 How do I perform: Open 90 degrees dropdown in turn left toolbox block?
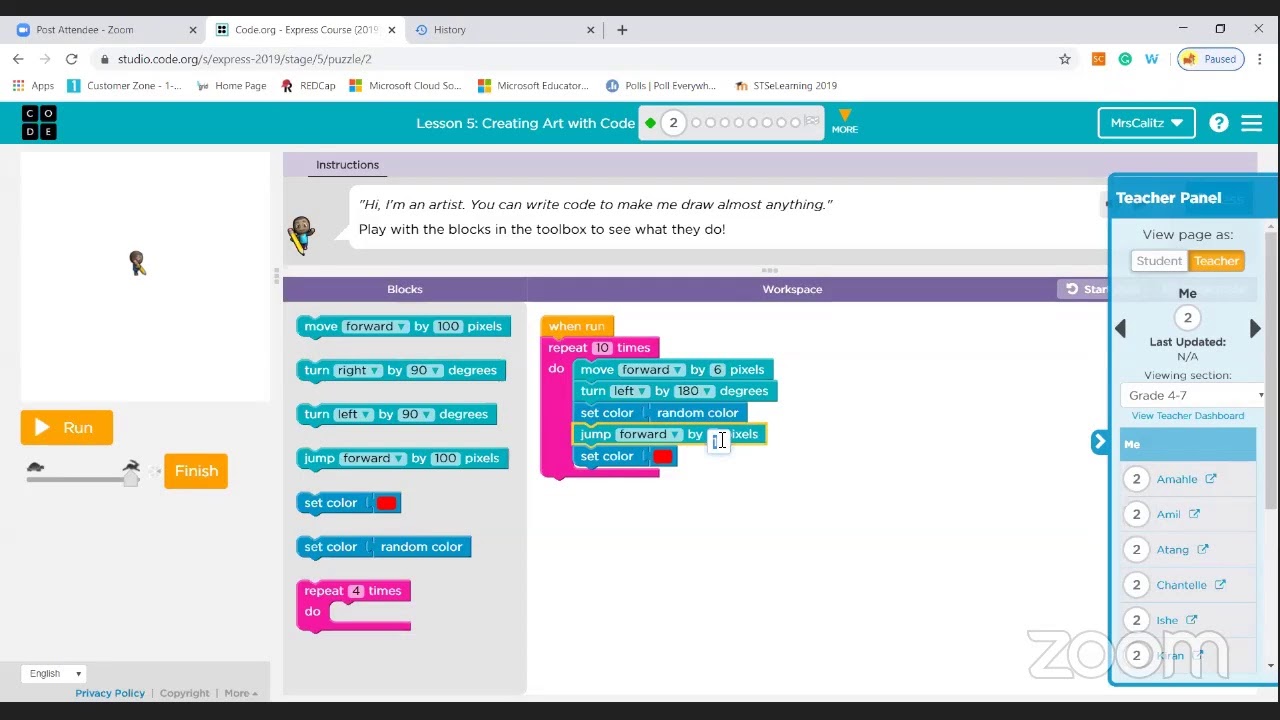416,414
